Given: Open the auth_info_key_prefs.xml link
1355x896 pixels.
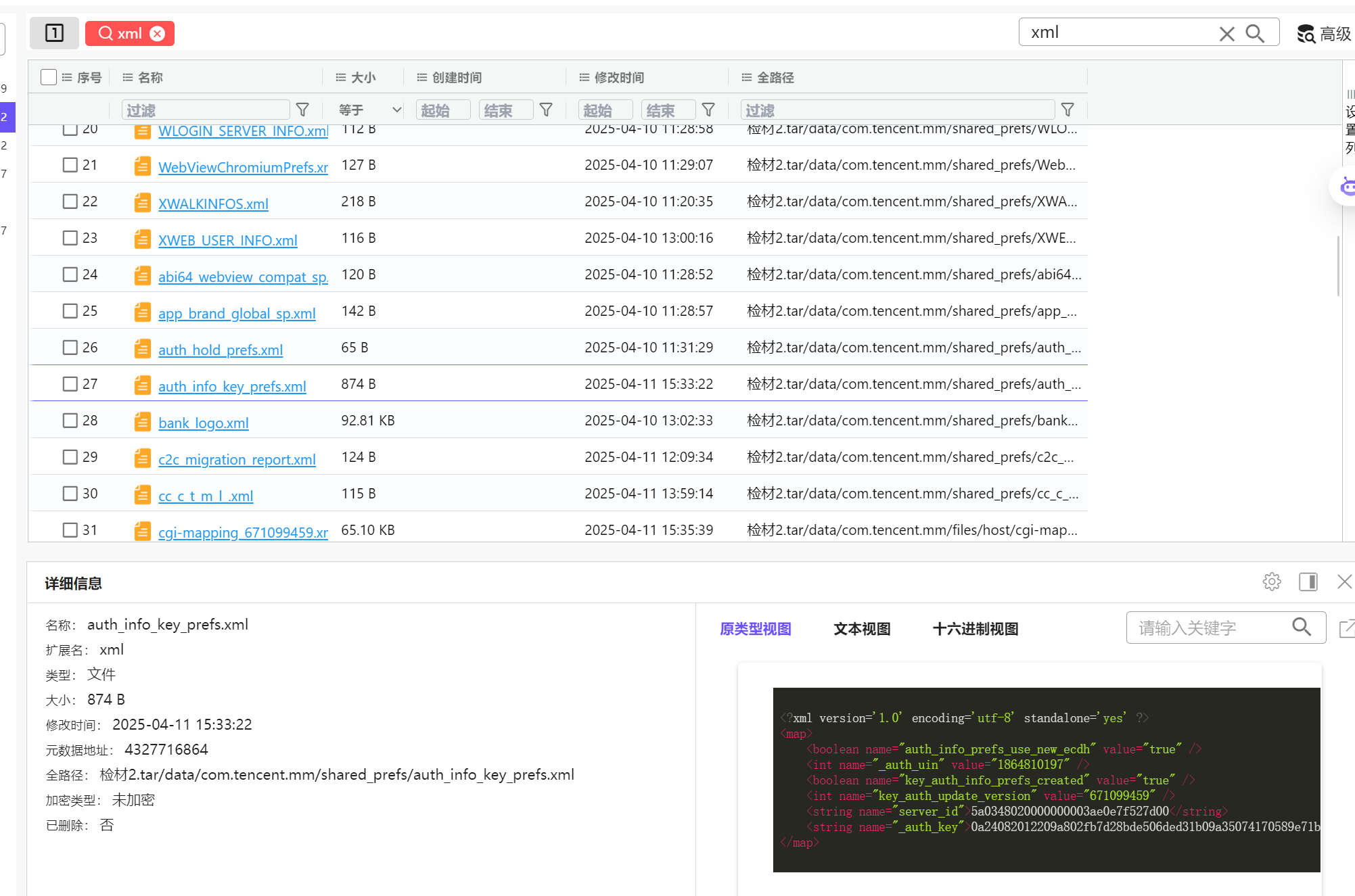Looking at the screenshot, I should 232,386.
